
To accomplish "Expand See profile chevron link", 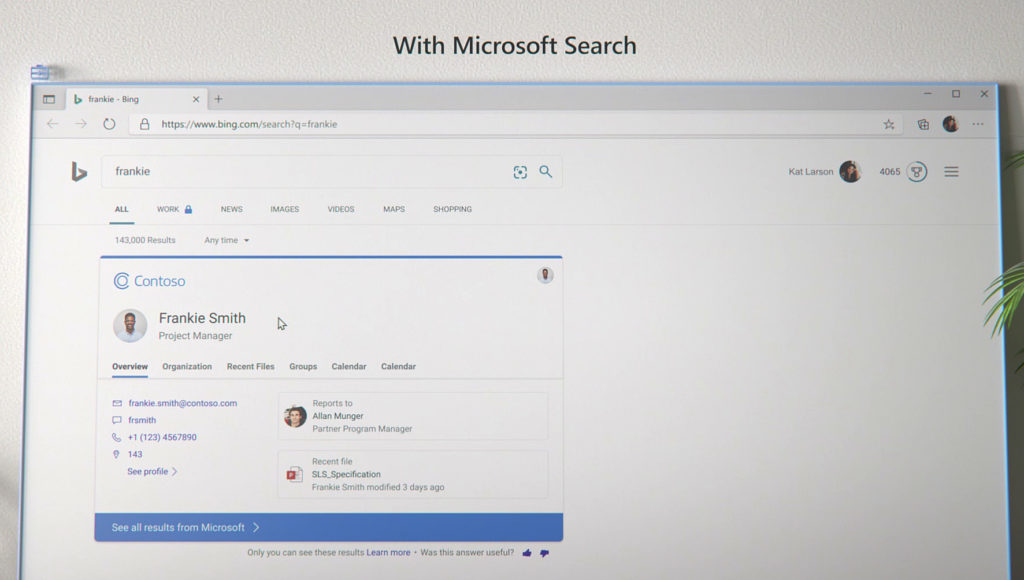I will pos(152,472).
